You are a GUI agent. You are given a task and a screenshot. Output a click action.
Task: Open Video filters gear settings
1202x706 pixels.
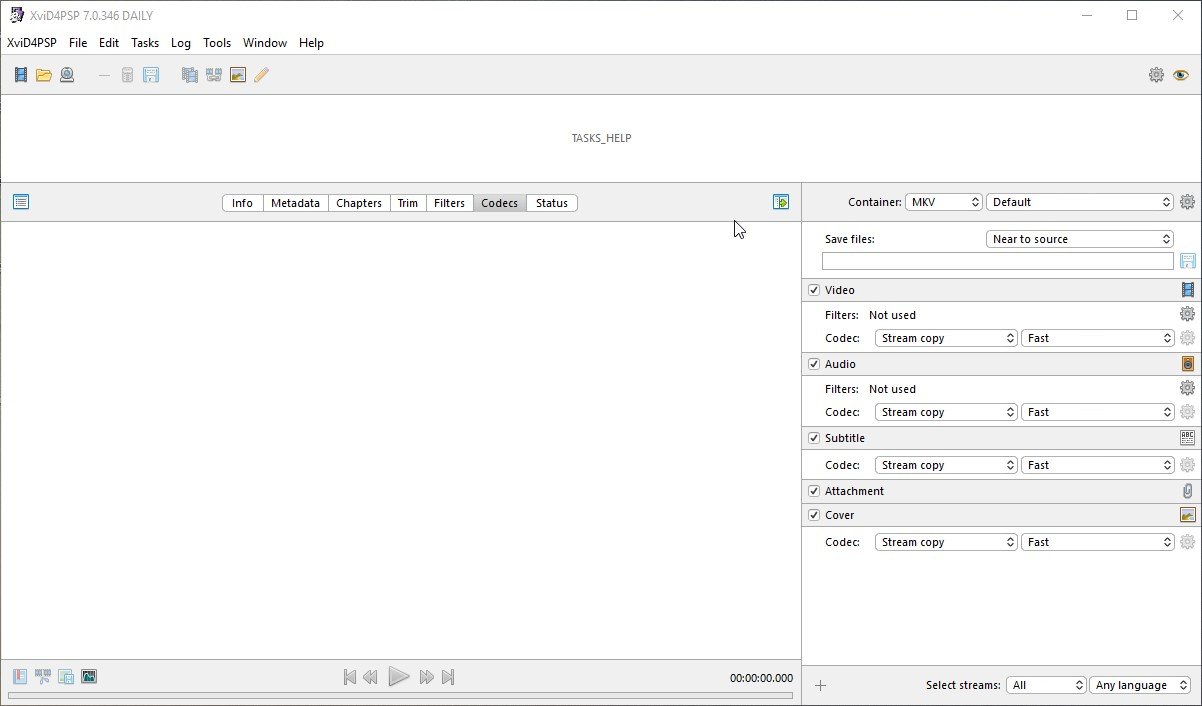[1187, 314]
